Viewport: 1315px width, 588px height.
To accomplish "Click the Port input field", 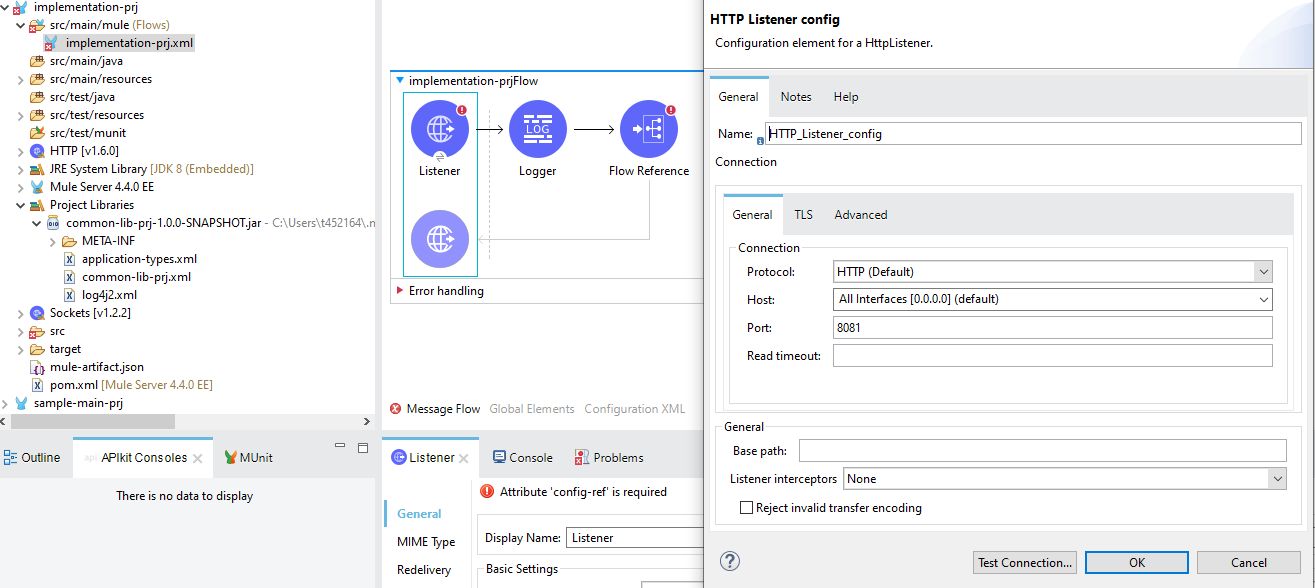I will [x=1051, y=328].
